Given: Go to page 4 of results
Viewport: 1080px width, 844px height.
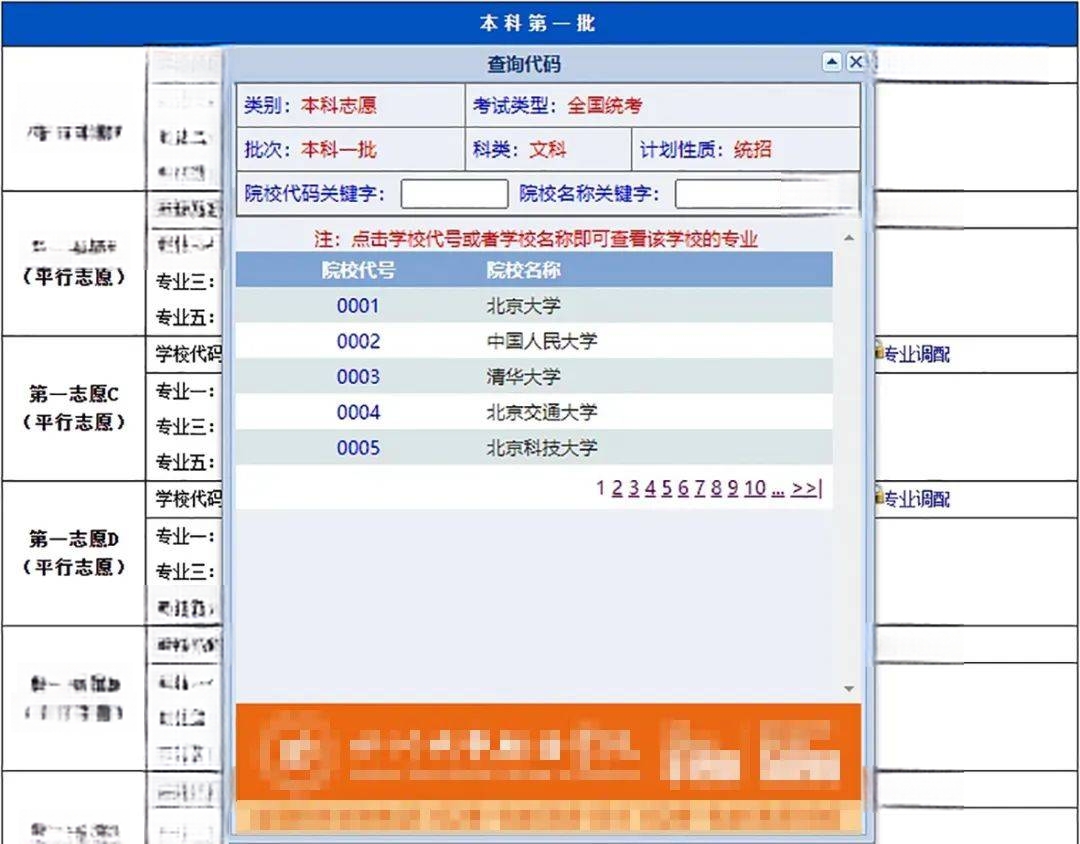Looking at the screenshot, I should click(x=650, y=488).
